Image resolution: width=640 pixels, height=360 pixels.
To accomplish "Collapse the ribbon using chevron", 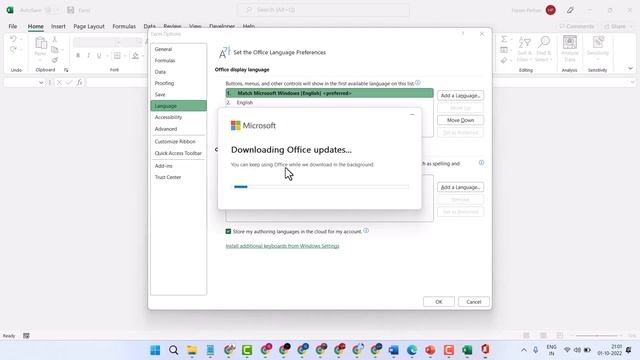I will point(631,69).
